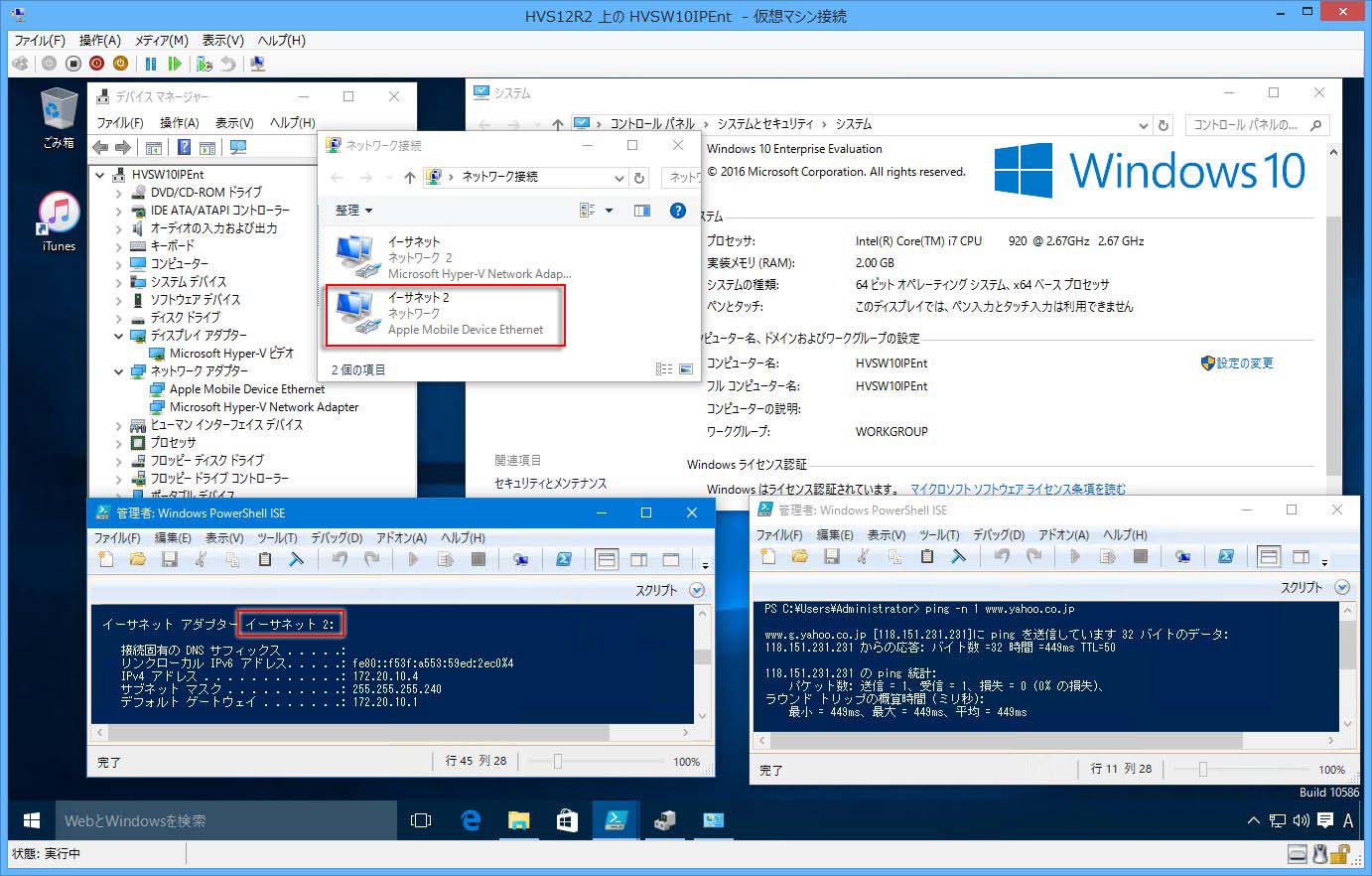The width and height of the screenshot is (1372, 876).
Task: Select Microsoft Hyper-V Network Adapter connection
Action: tap(452, 257)
